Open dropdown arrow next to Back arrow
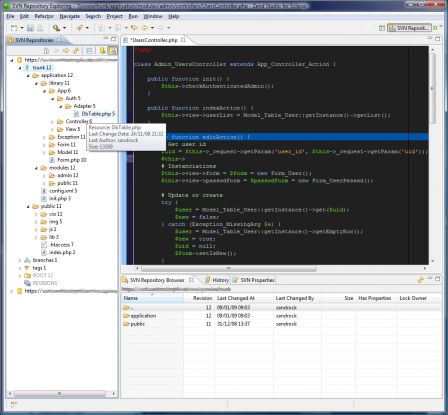Screen dimensions: 448x415 [x=152, y=28]
